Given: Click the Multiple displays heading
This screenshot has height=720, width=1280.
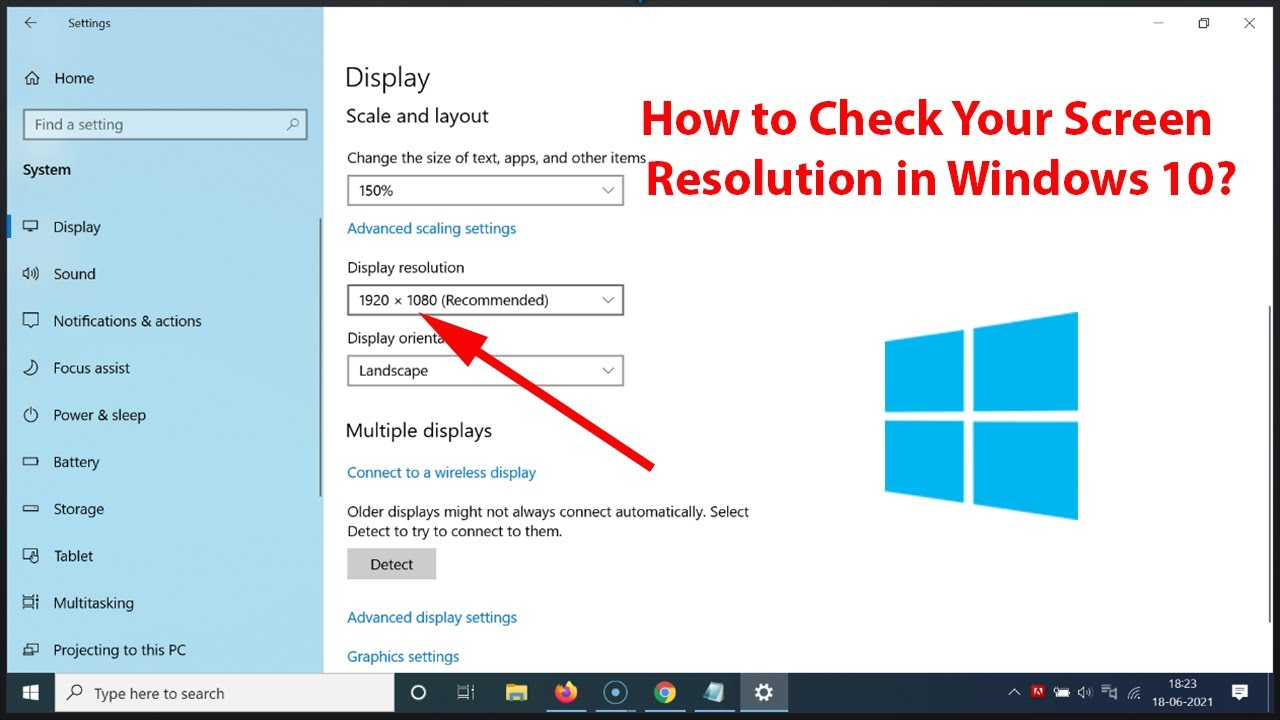Looking at the screenshot, I should (x=419, y=431).
